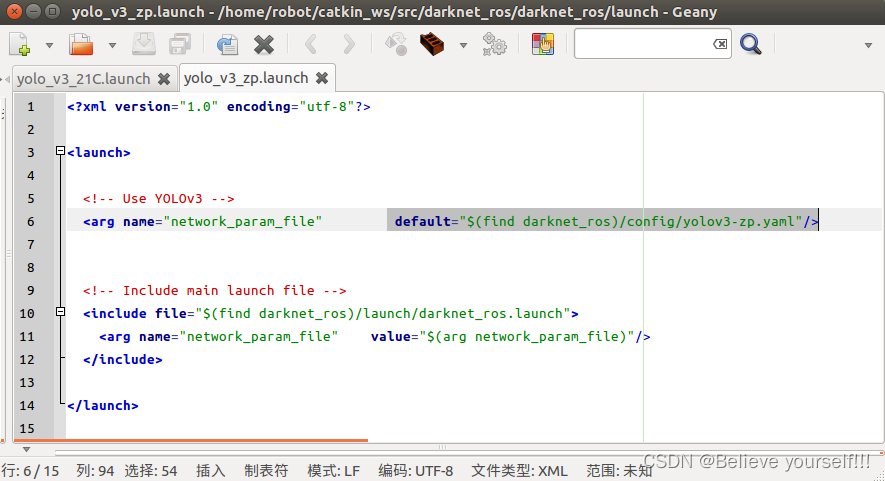Click status bar line indicator 行: 6 / 15
Image resolution: width=885 pixels, height=481 pixels.
[x=30, y=471]
